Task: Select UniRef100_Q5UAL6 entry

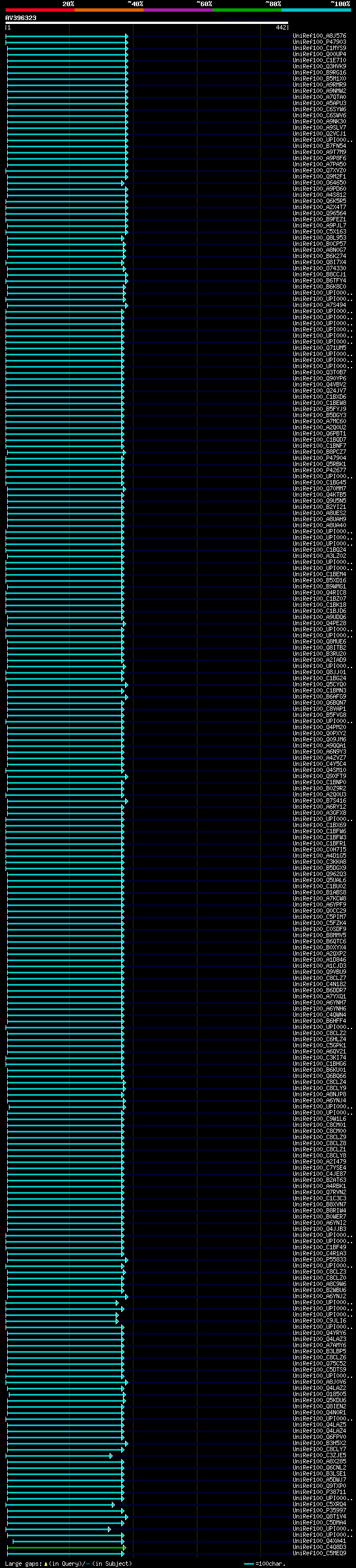Action: 319,880
